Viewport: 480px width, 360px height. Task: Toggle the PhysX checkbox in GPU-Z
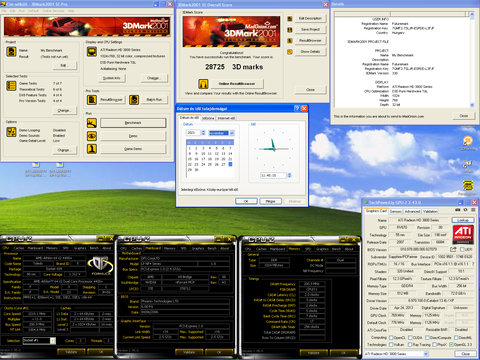[x=435, y=344]
